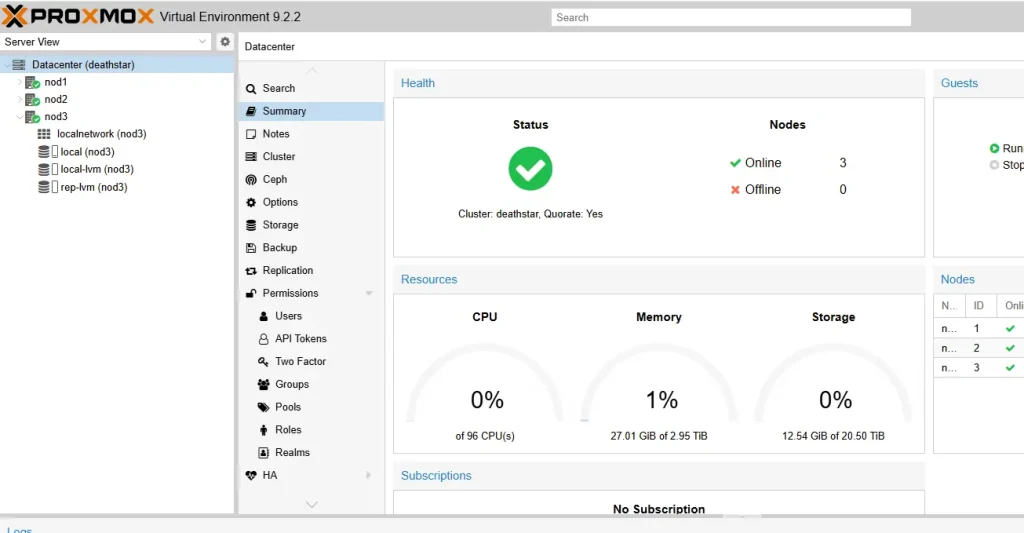Screen dimensions: 1024x533
Task: Click the Memory 1% gauge
Action: tap(660, 385)
